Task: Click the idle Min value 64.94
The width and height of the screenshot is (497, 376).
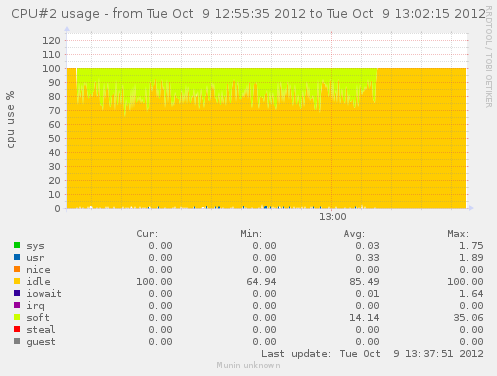Action: click(261, 282)
